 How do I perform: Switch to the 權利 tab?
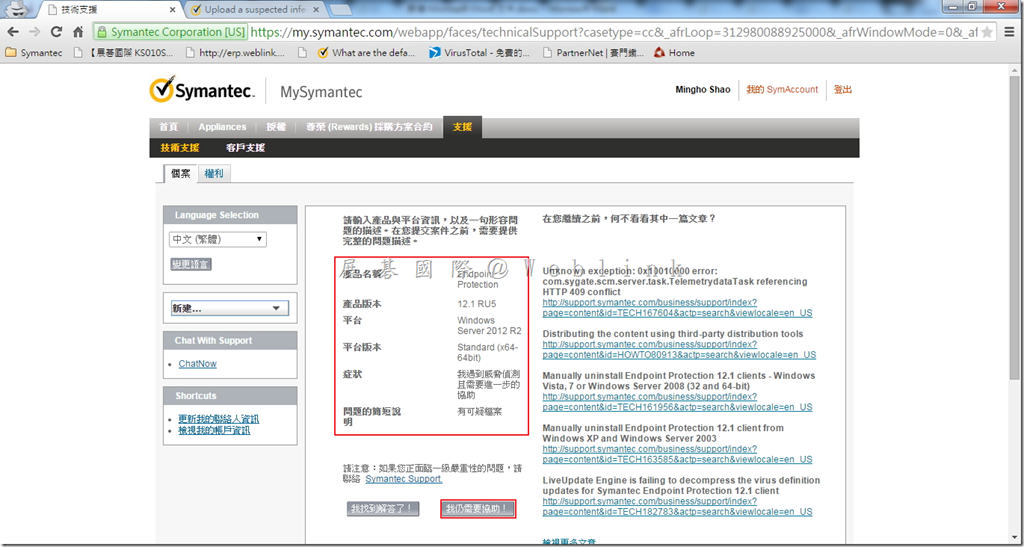coord(215,174)
